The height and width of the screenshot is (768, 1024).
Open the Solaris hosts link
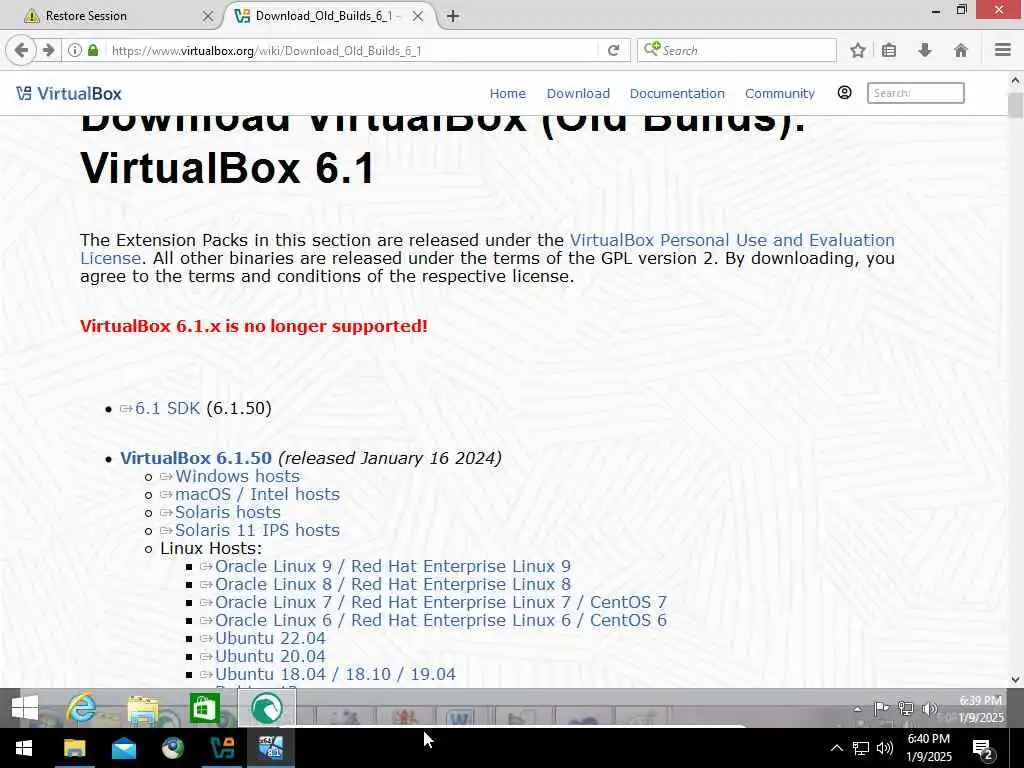click(x=227, y=512)
